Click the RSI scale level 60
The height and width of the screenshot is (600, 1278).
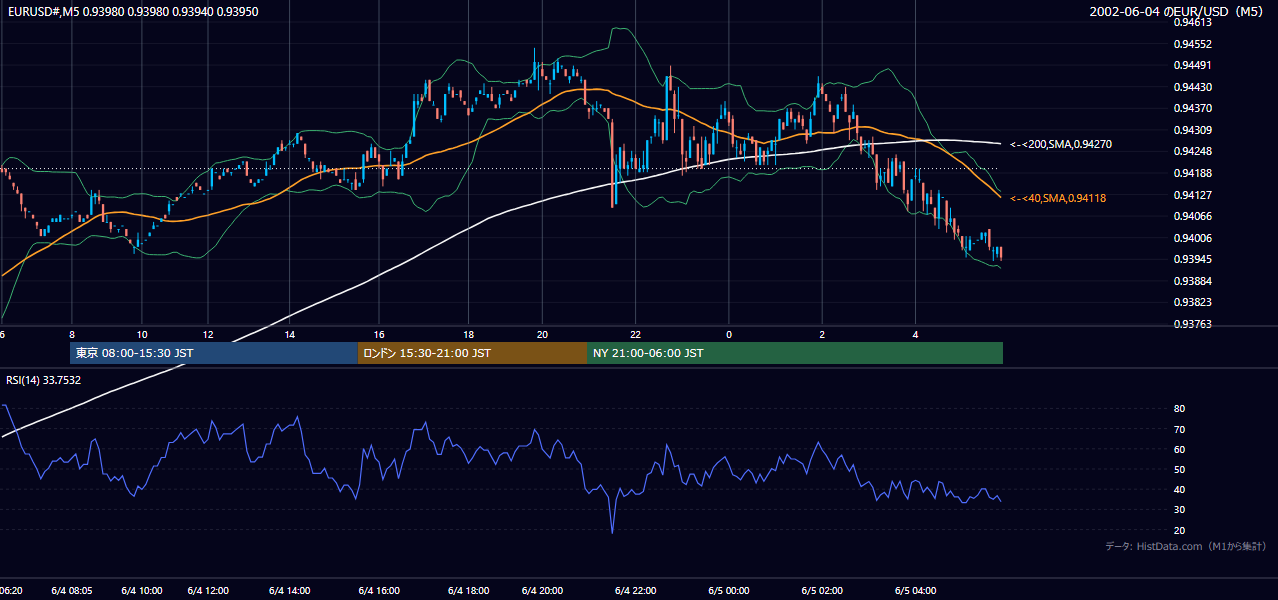pos(1179,449)
